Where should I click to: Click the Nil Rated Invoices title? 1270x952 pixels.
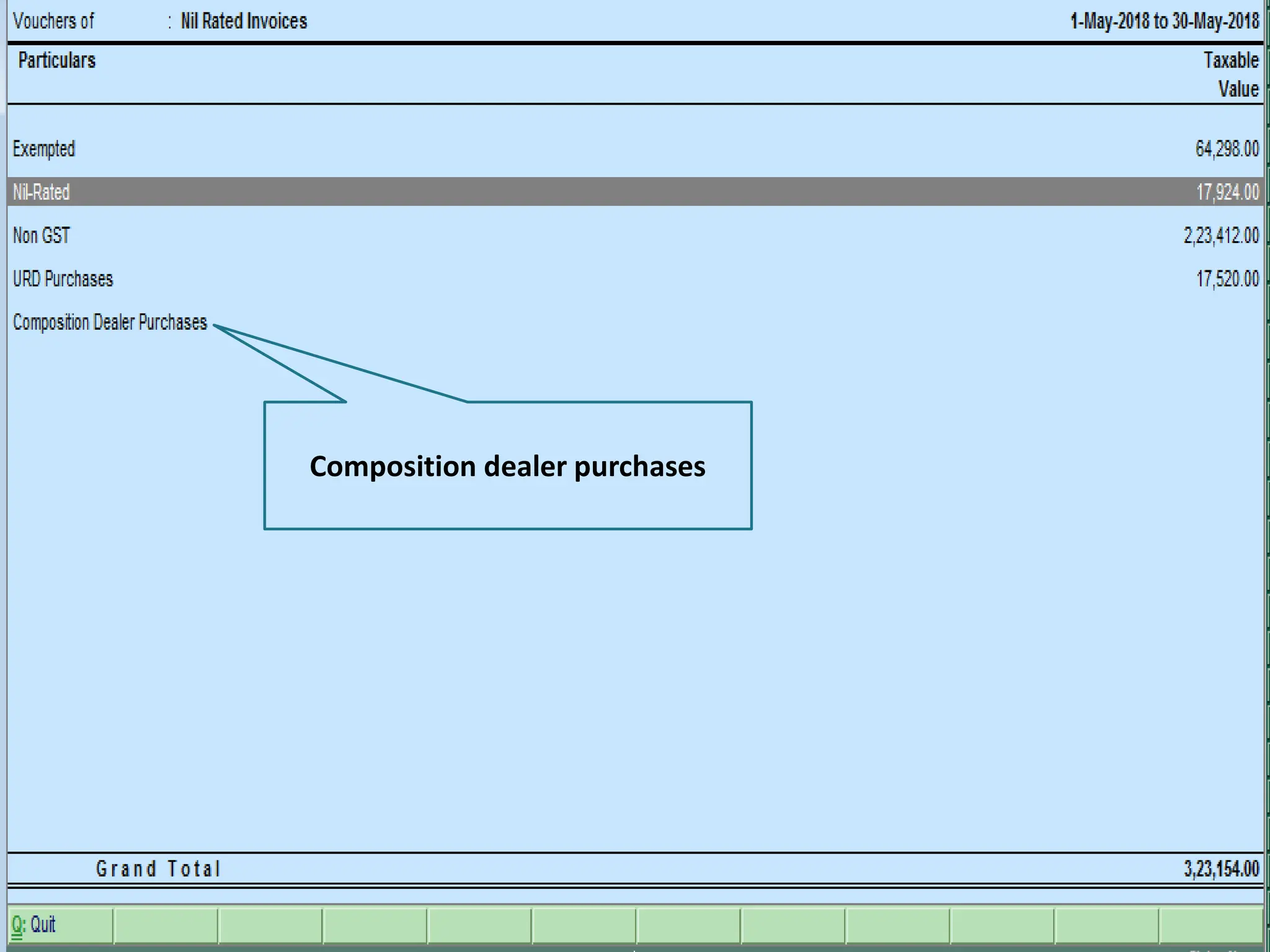pos(244,22)
